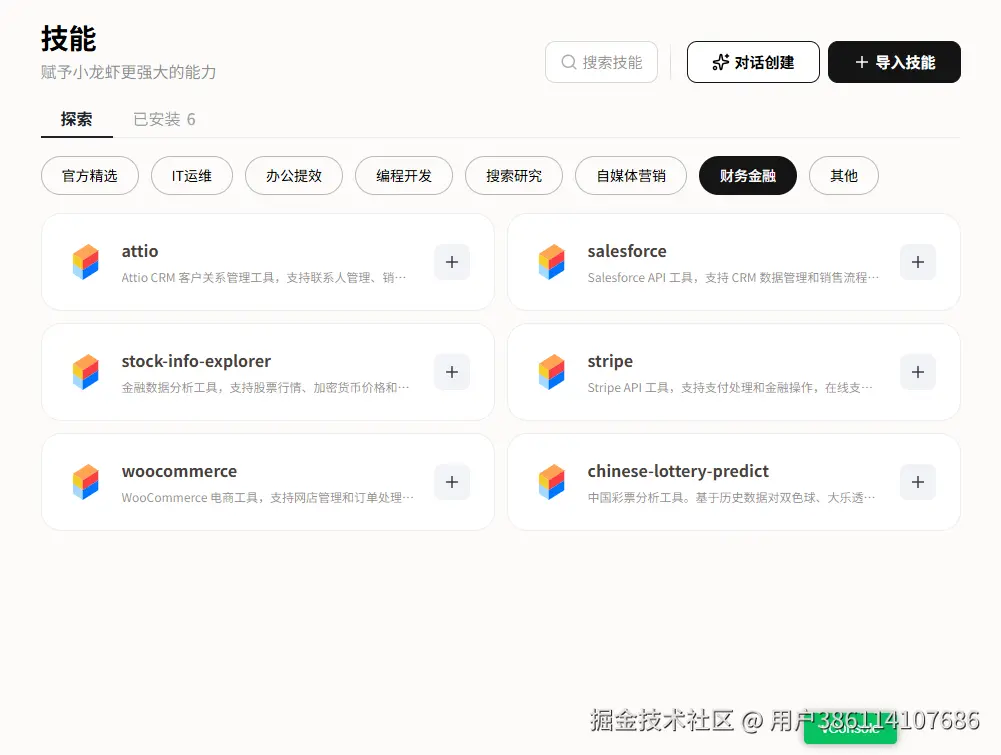
Task: Open the salesforce skill name
Action: coord(627,251)
